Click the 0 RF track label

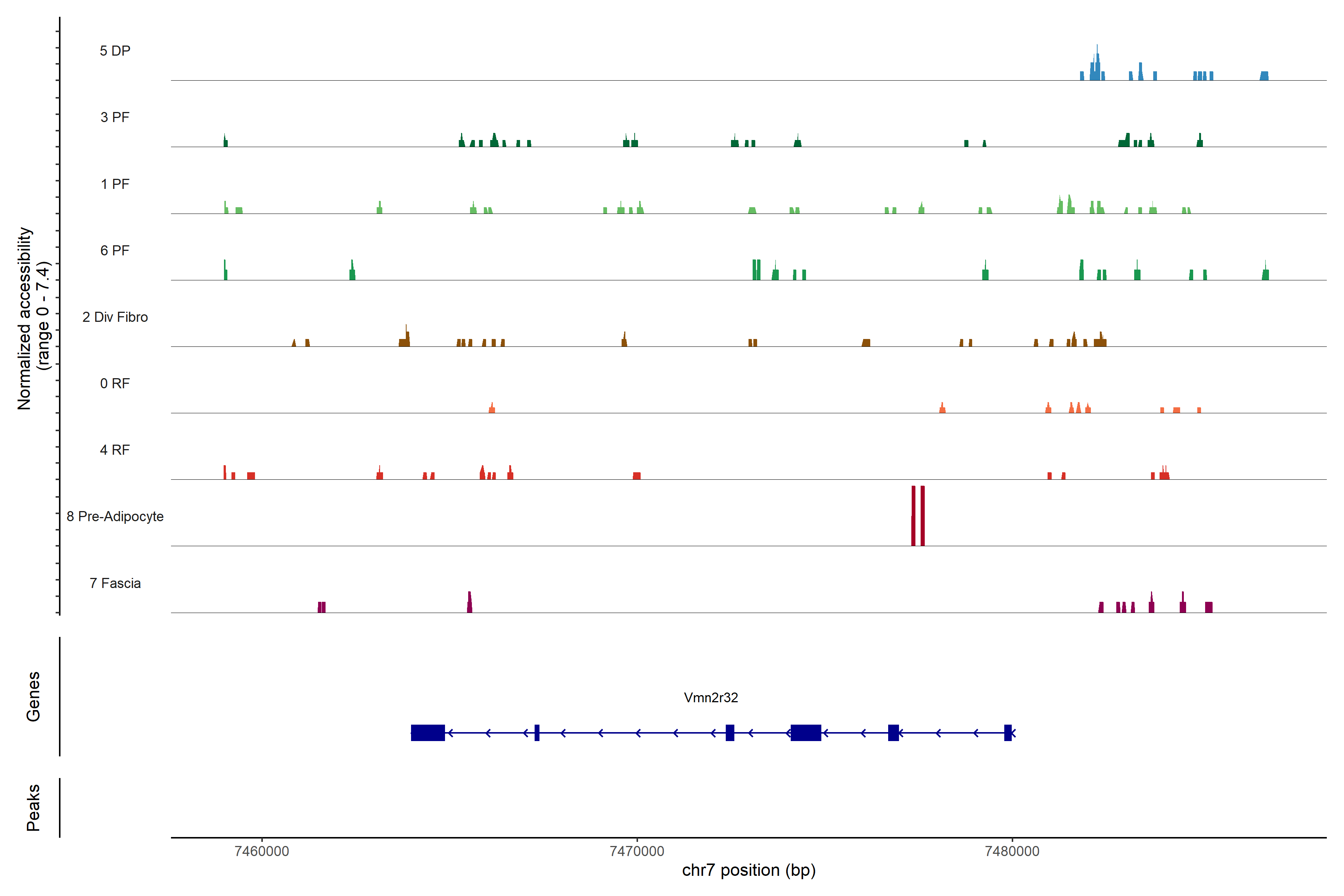point(115,383)
